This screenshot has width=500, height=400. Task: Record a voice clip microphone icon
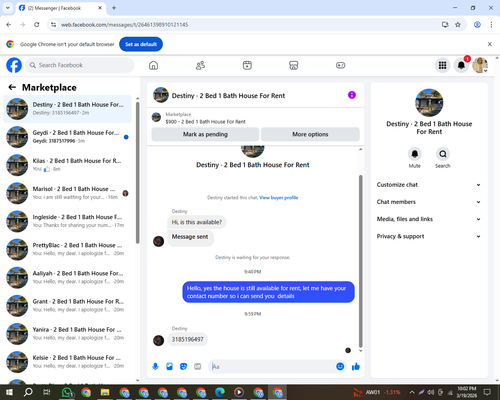coord(155,367)
